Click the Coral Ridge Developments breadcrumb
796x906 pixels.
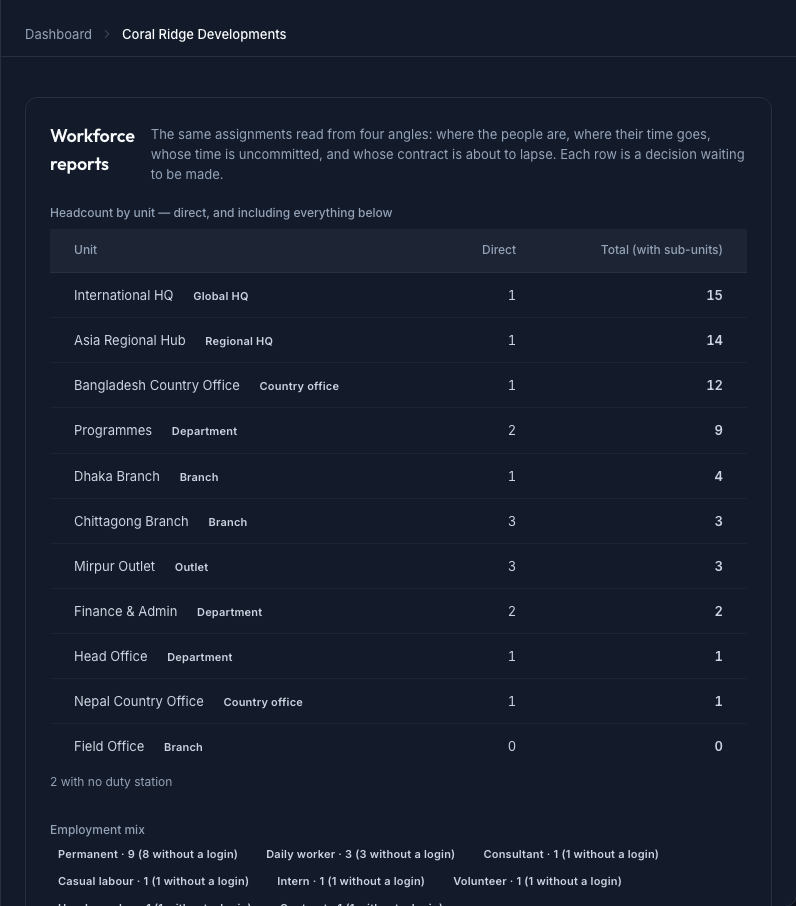point(204,35)
